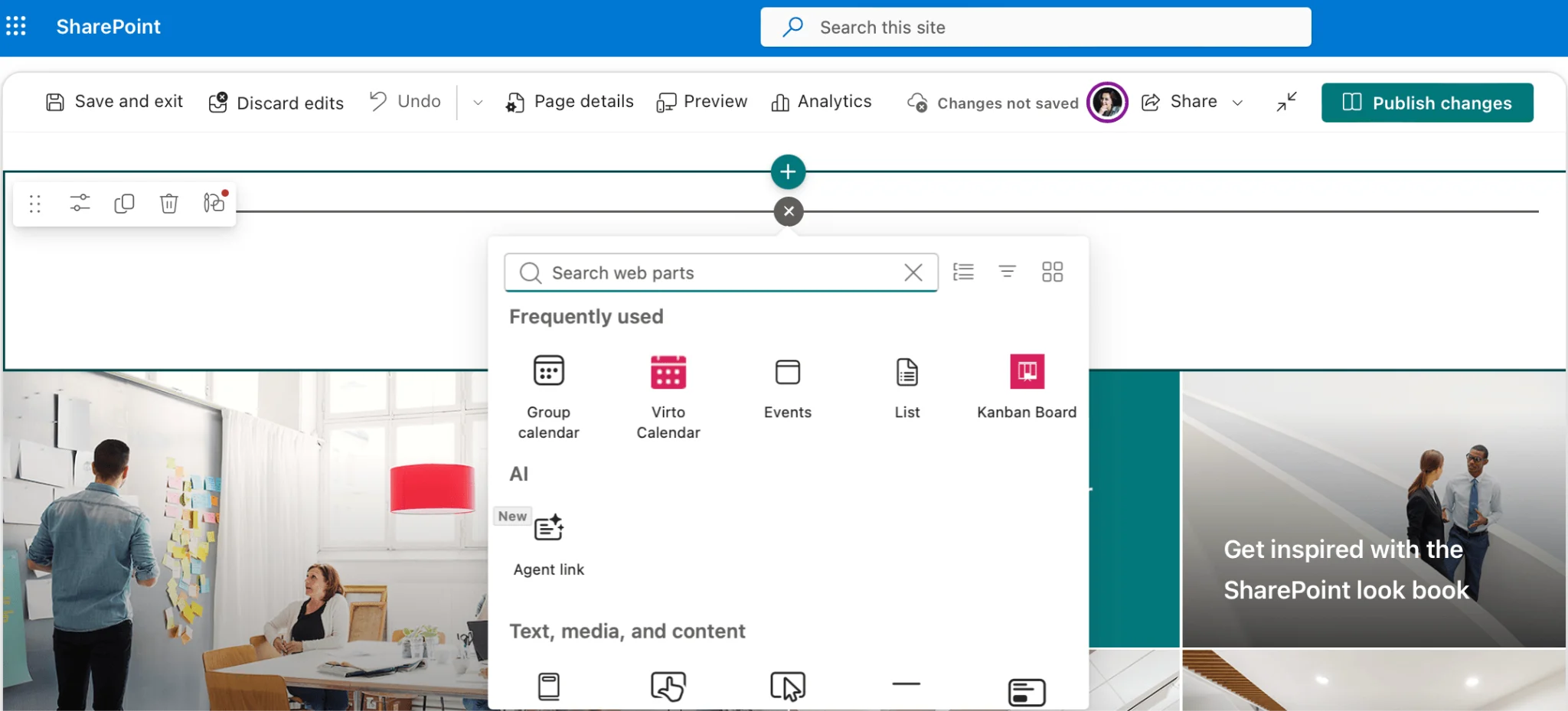Image resolution: width=1568 pixels, height=711 pixels.
Task: Open edit section properties
Action: (x=80, y=203)
